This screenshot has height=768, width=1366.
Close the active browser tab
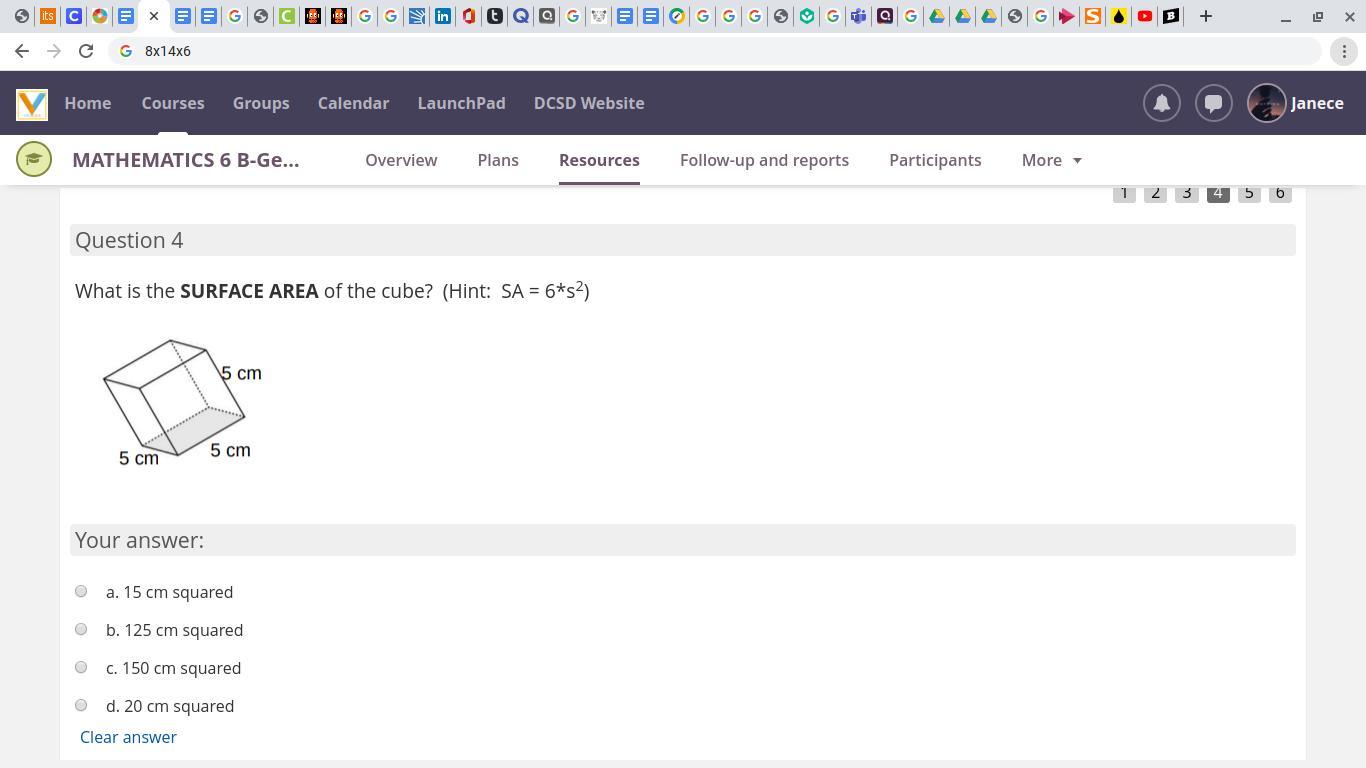click(154, 16)
